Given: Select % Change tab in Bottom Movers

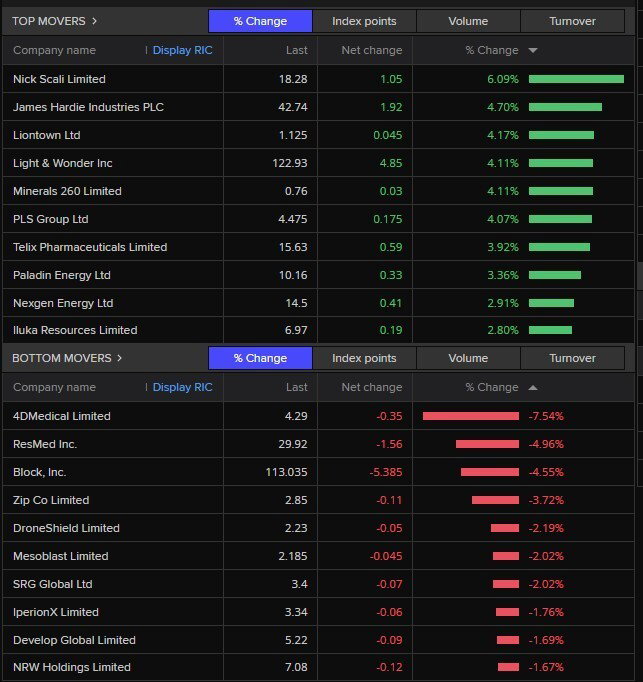Looking at the screenshot, I should pyautogui.click(x=260, y=358).
